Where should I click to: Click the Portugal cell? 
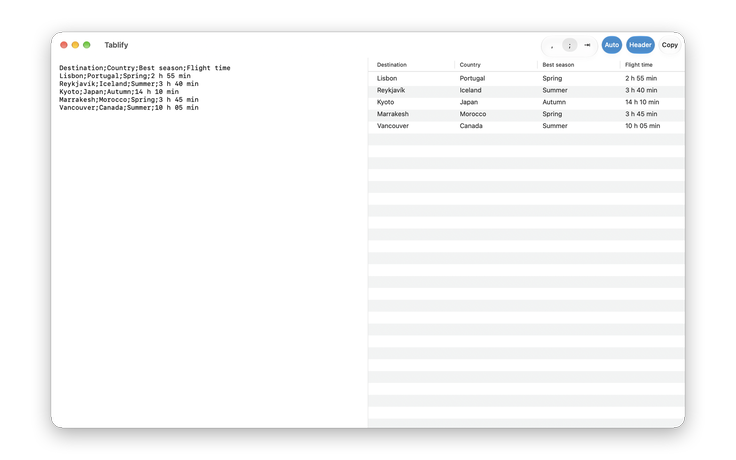click(472, 78)
